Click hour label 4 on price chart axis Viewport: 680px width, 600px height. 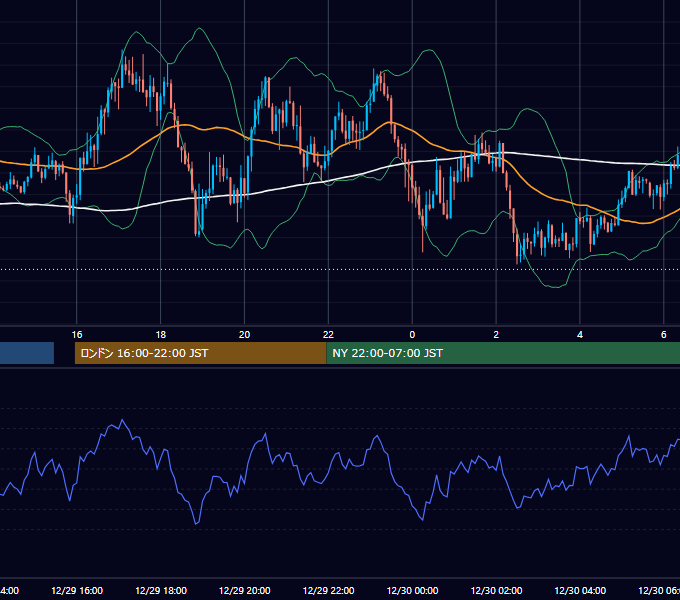(580, 335)
